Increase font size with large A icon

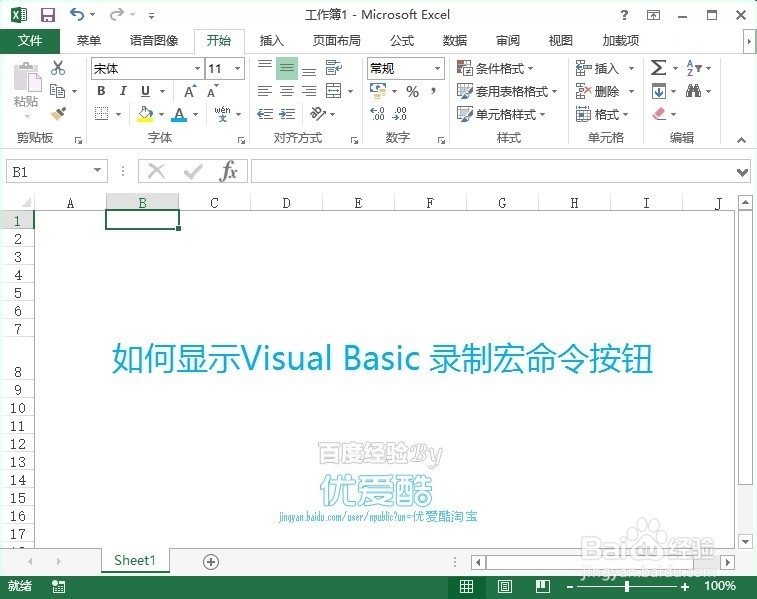pyautogui.click(x=190, y=91)
